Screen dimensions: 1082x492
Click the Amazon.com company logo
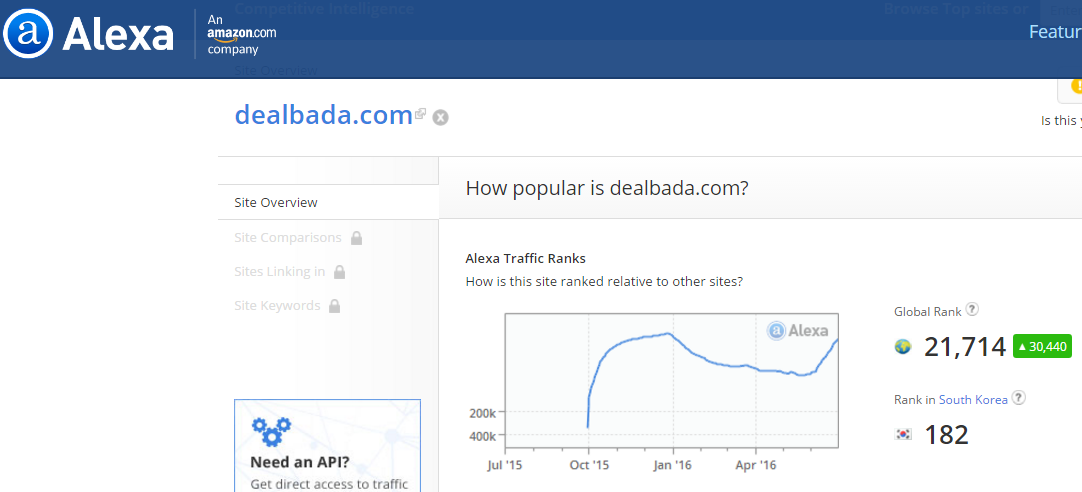[241, 34]
